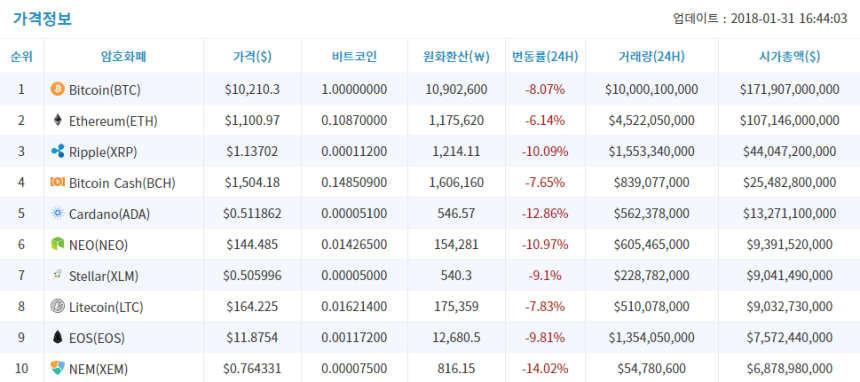Click EOS volume $1,354,050,000

652,338
